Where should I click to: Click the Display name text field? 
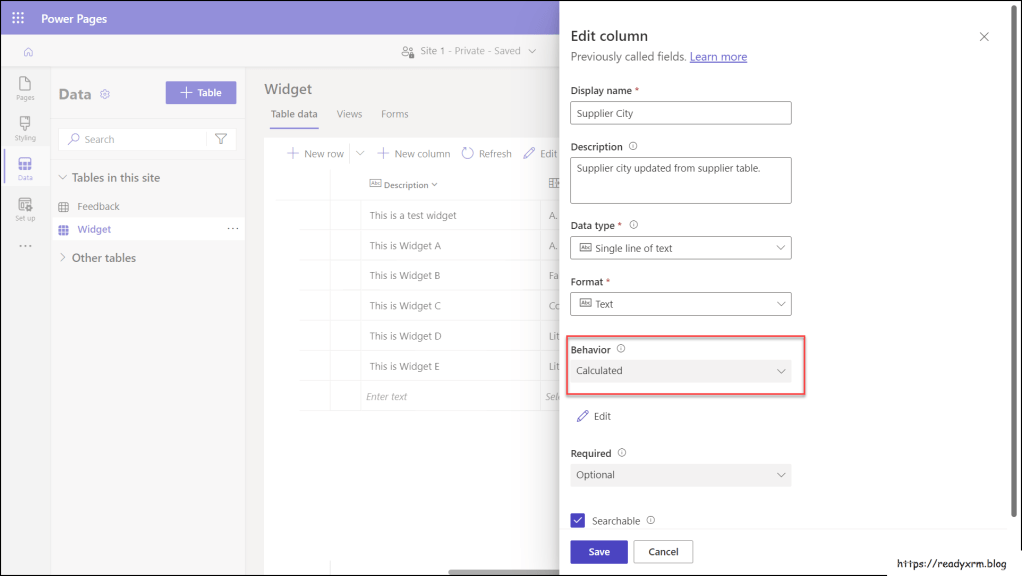[680, 113]
